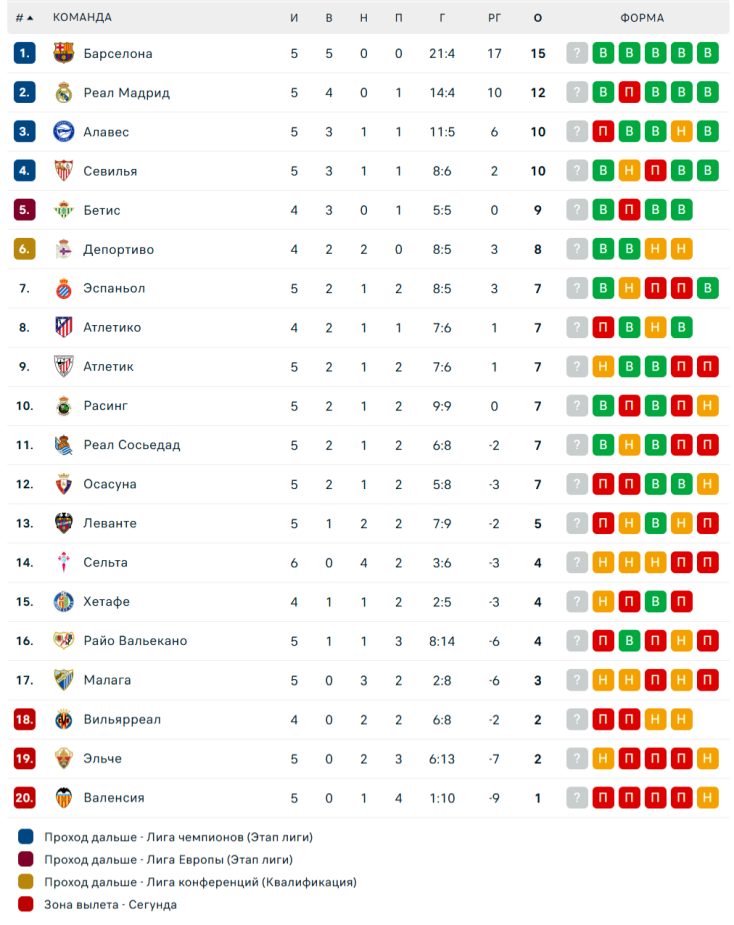734x925 pixels.
Task: Click the red Сегунда relegation zone swatch
Action: click(x=25, y=904)
